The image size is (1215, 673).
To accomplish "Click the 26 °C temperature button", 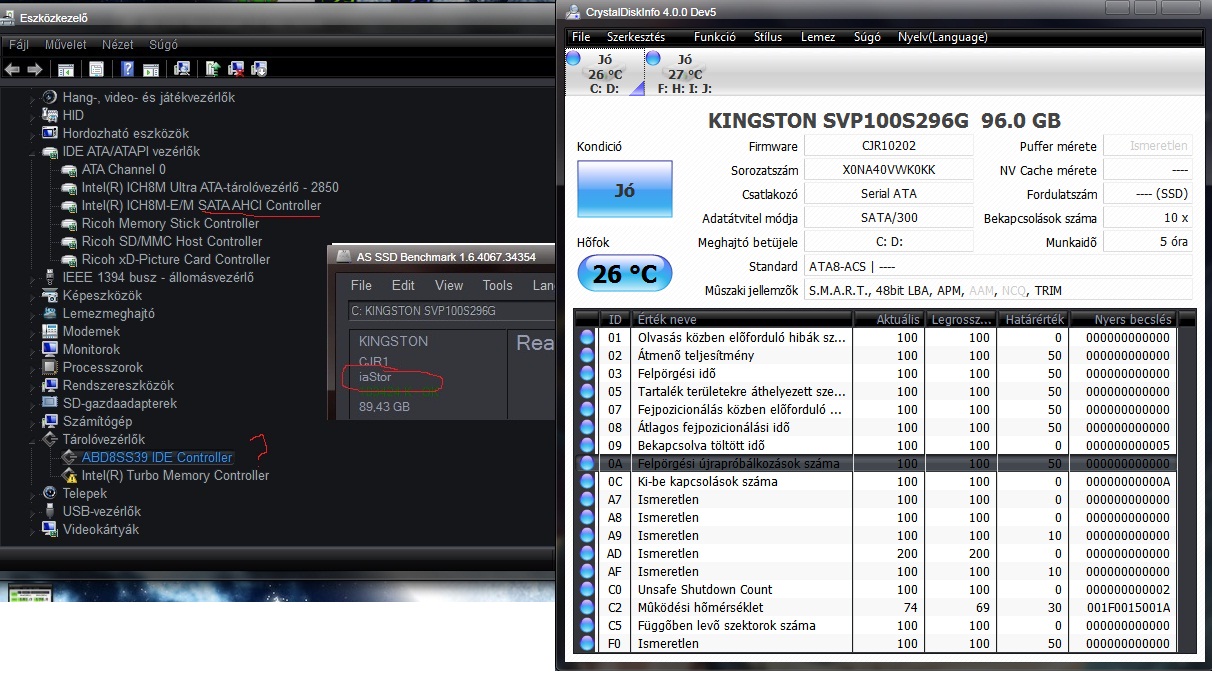I will (624, 274).
